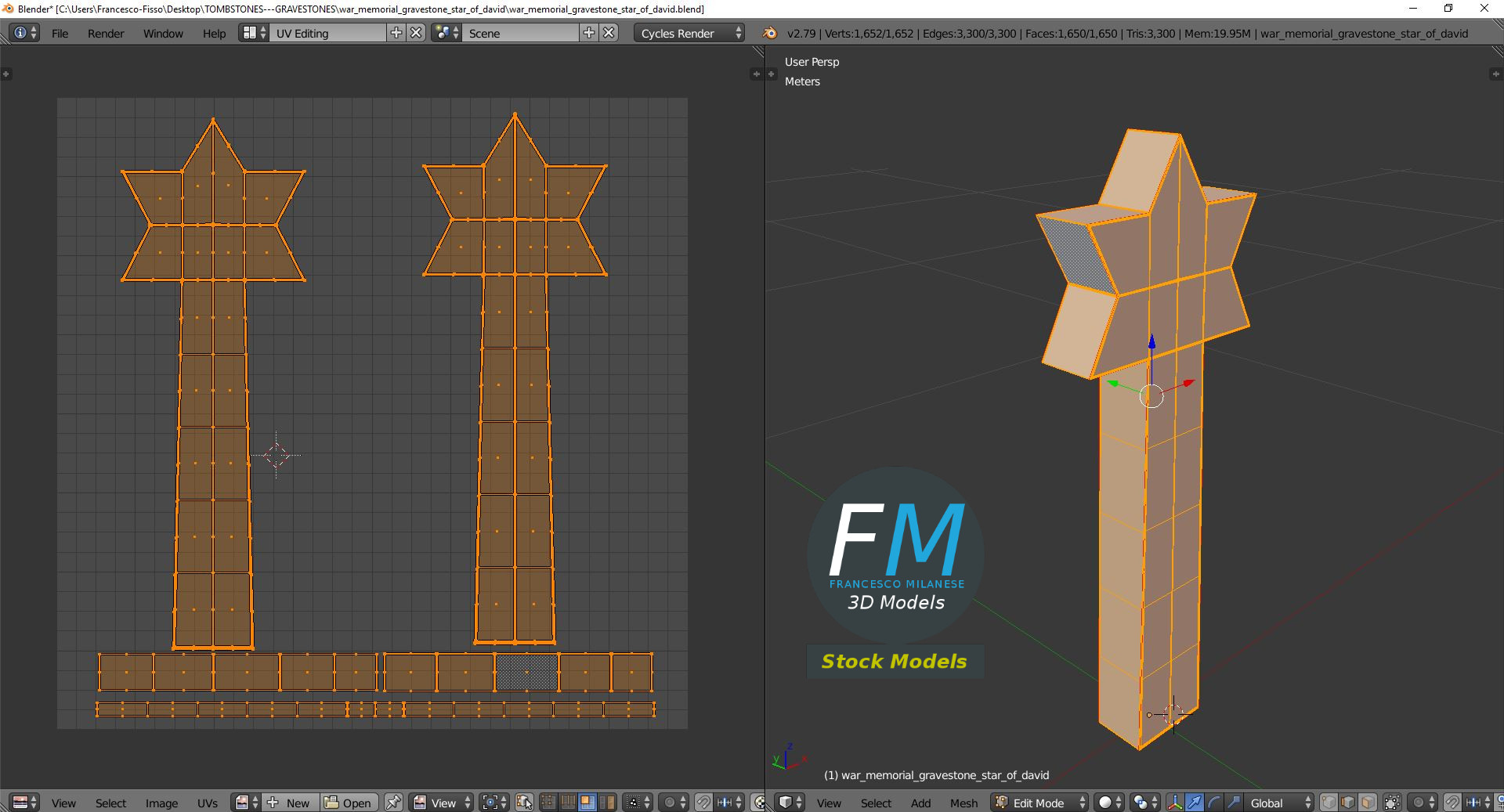1504x812 pixels.
Task: Select the translate manipulator arrow icon
Action: tap(1193, 801)
